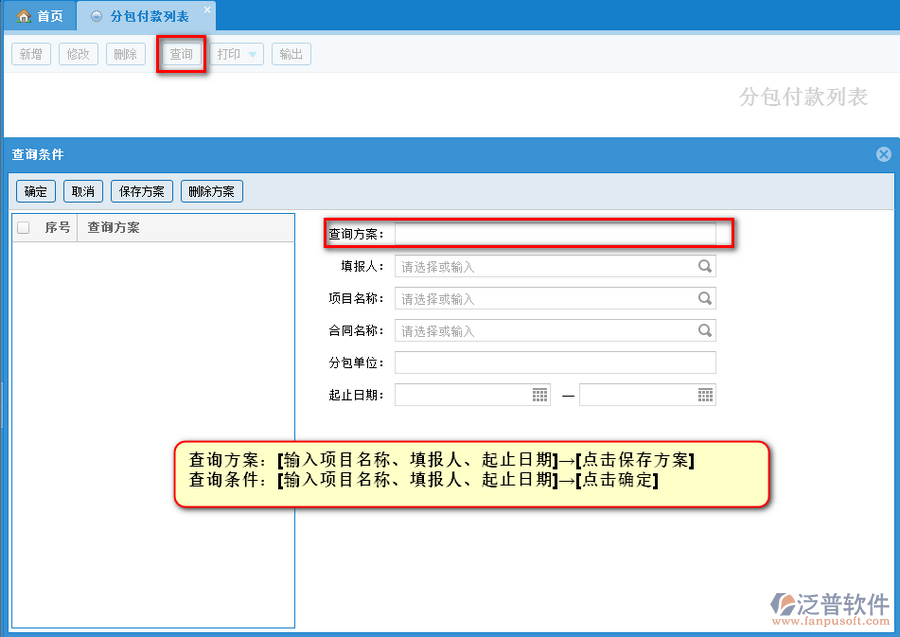Focus the end date field of 起止日期
This screenshot has height=637, width=900.
(647, 395)
